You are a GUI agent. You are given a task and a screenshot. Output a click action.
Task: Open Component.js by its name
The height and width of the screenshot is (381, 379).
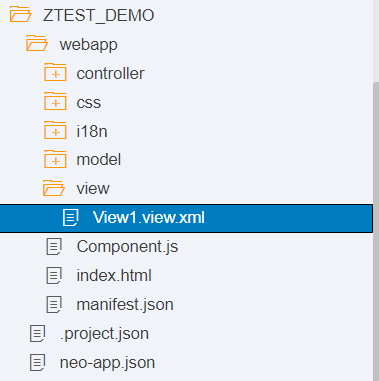(x=127, y=247)
